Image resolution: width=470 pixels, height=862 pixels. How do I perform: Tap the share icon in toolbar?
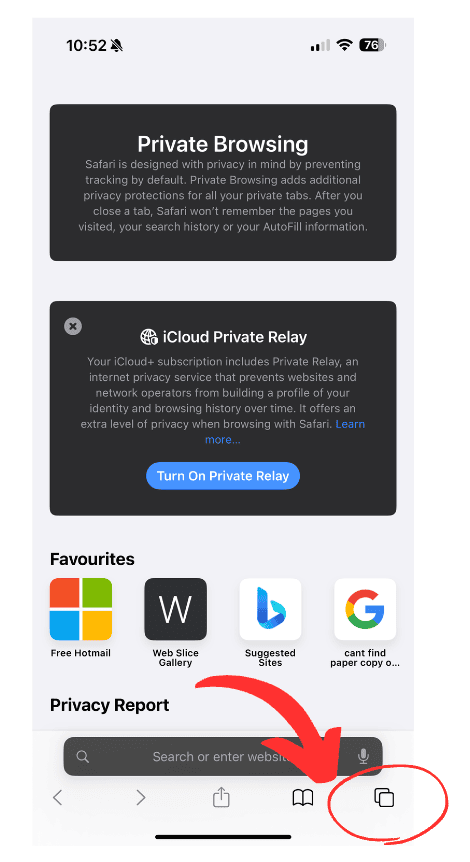point(221,797)
